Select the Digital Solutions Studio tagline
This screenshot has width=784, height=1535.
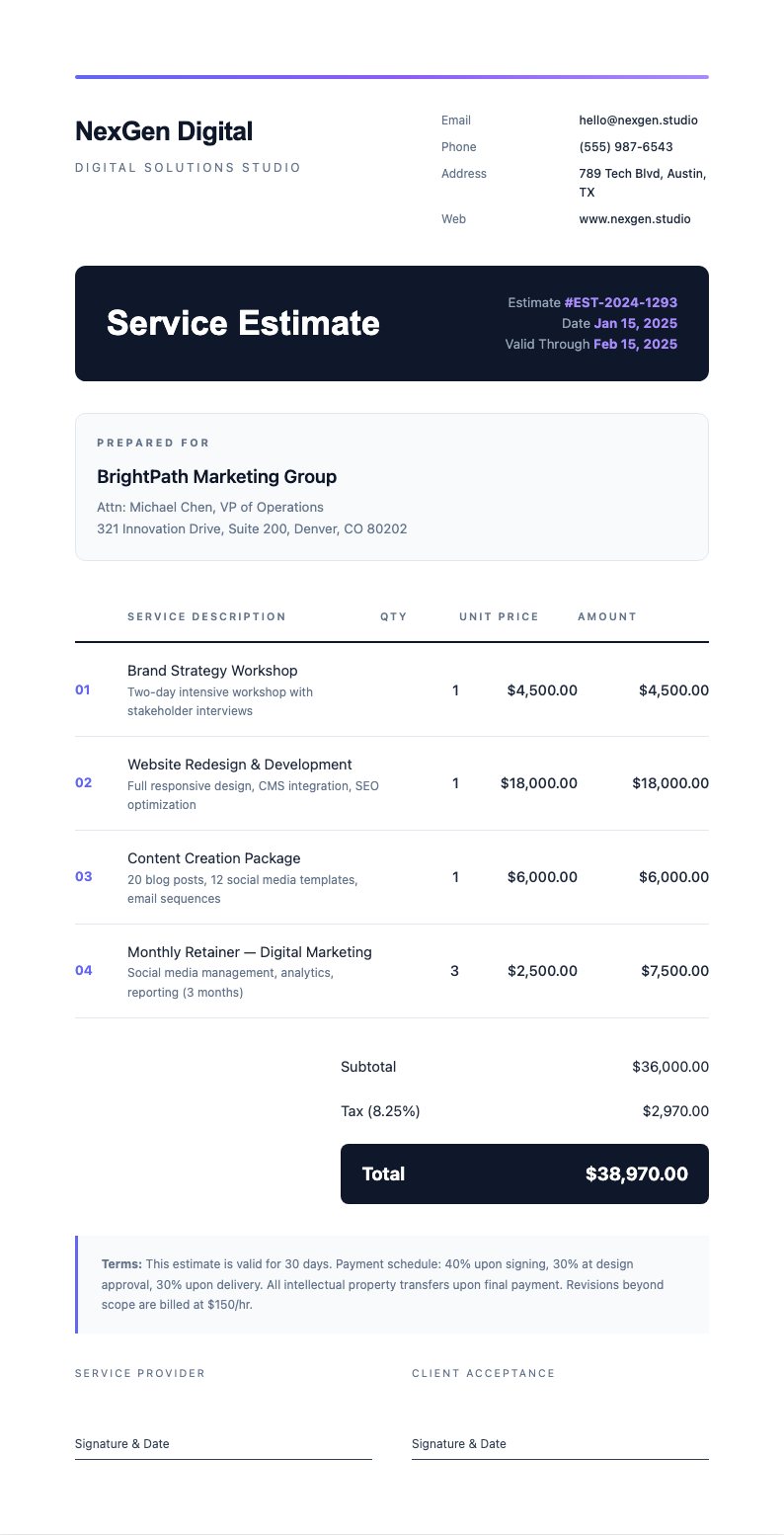coord(189,168)
